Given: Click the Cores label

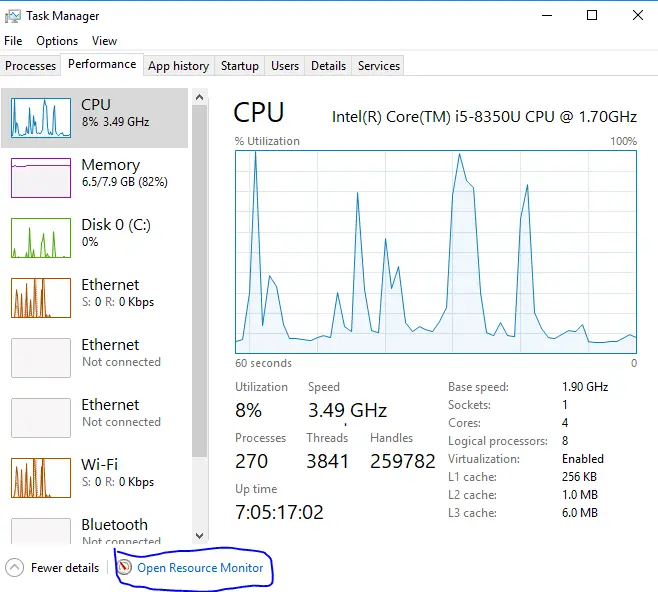Looking at the screenshot, I should click(x=464, y=423).
